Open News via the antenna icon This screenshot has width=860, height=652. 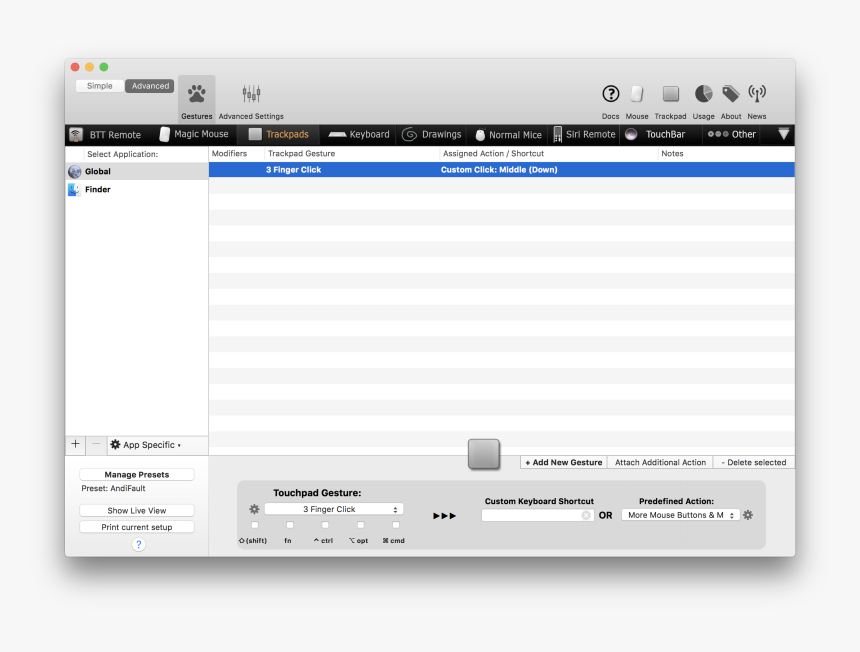pos(757,94)
